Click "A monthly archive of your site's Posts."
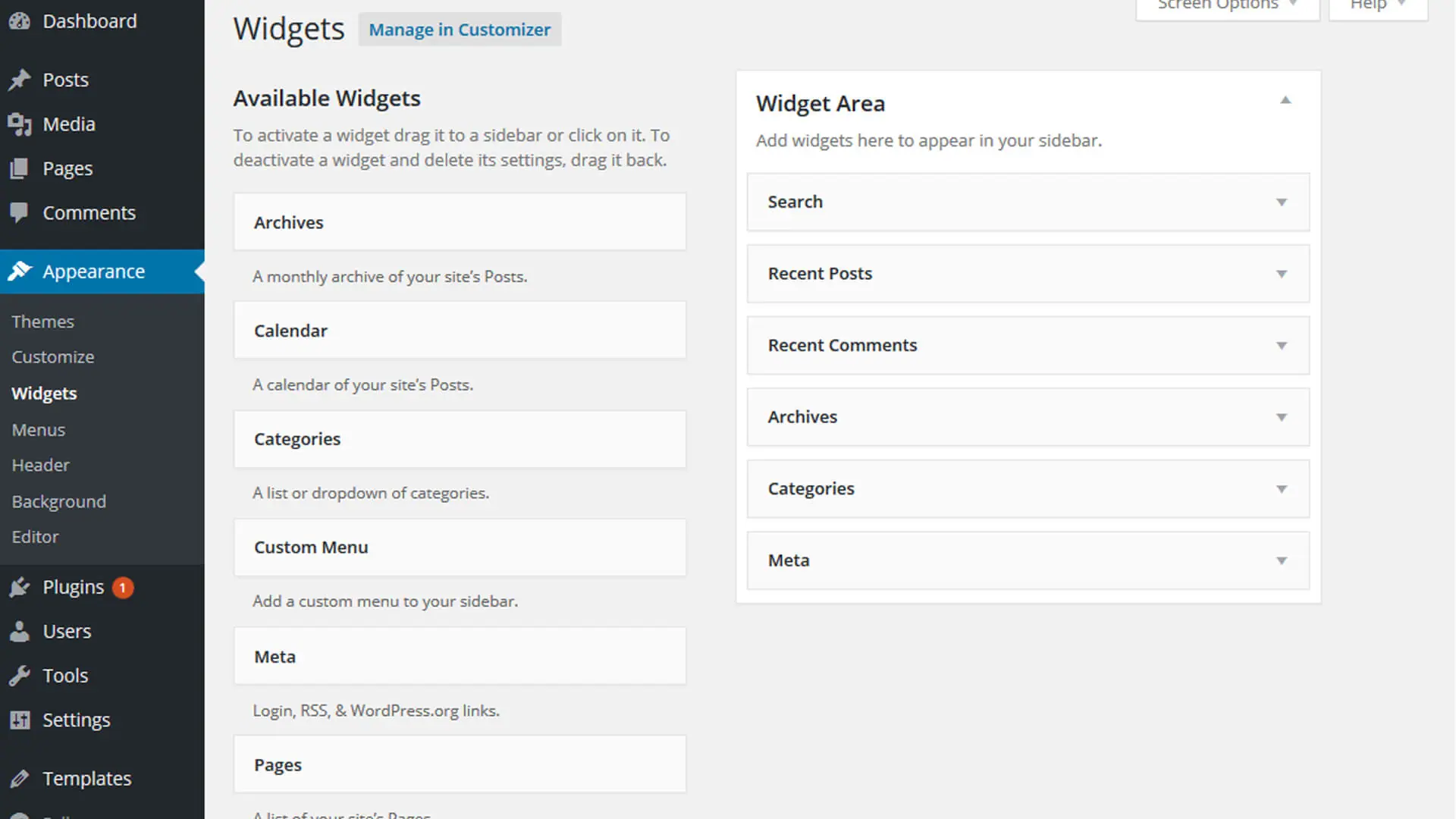 coord(390,277)
